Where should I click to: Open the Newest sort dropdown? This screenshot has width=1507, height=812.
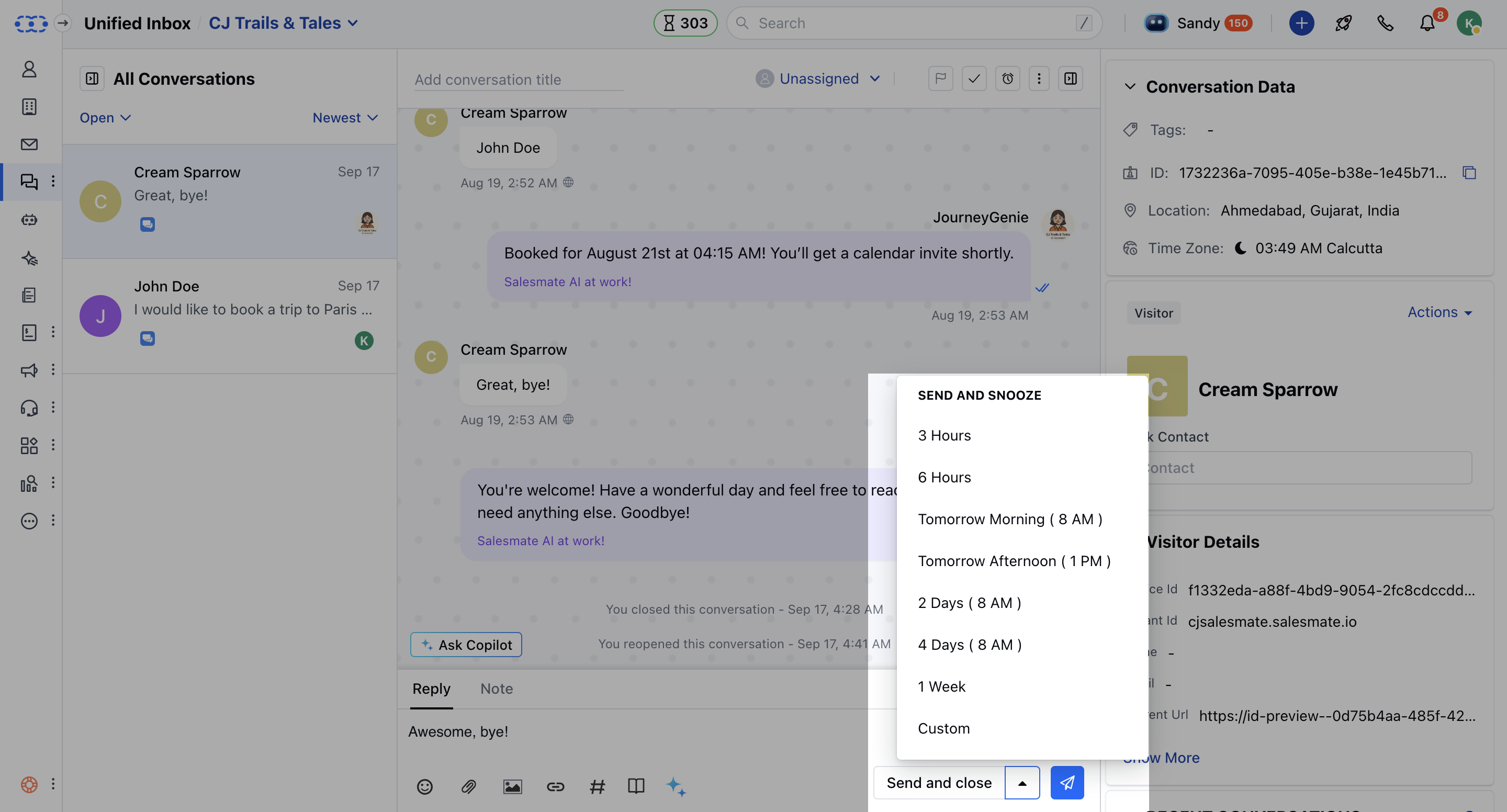pyautogui.click(x=345, y=118)
